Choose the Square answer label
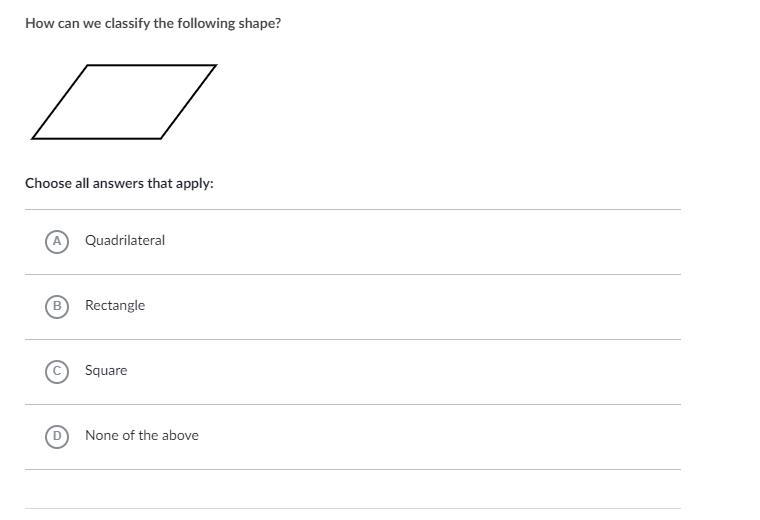760x520 pixels. (x=106, y=371)
